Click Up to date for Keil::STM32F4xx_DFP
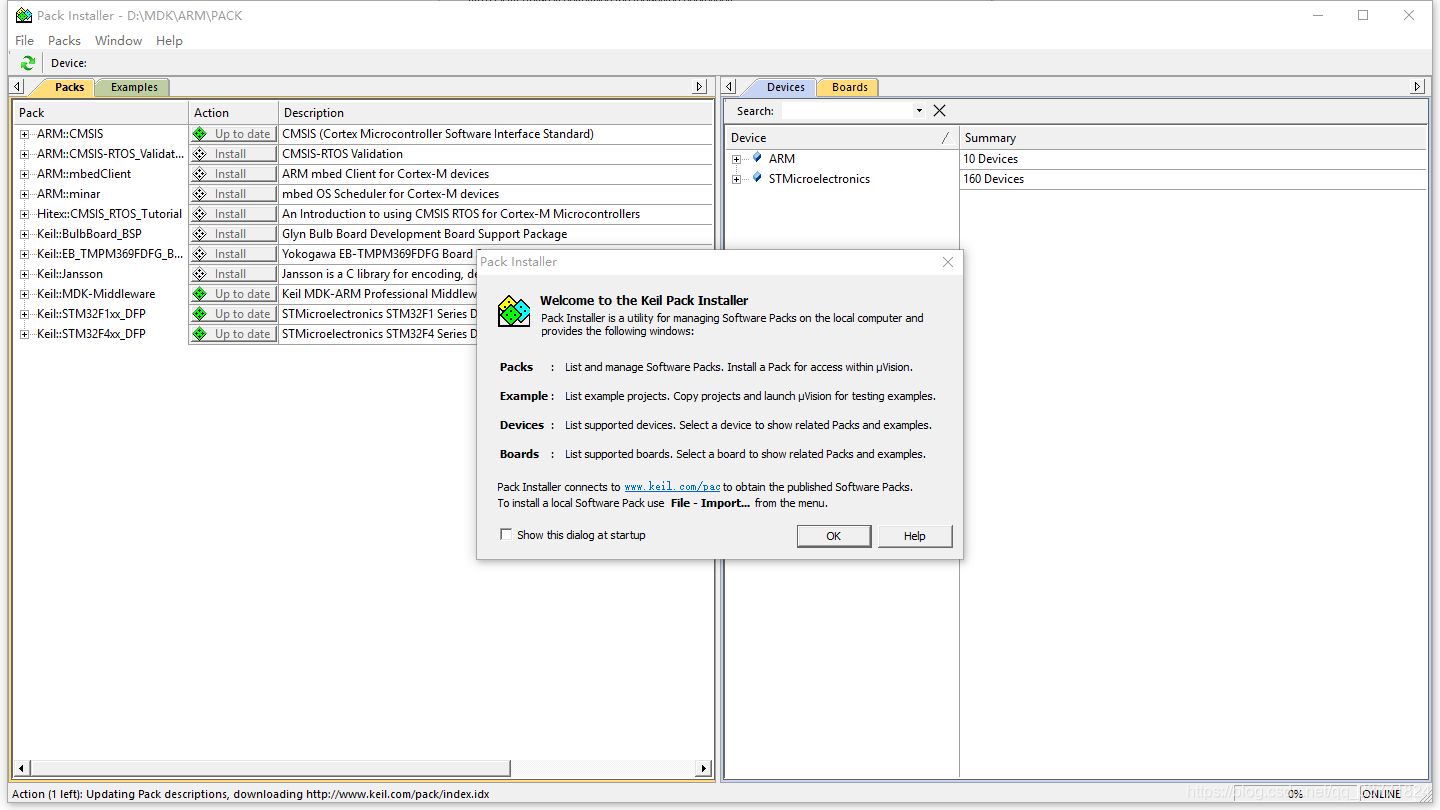Image resolution: width=1440 pixels, height=810 pixels. click(x=234, y=334)
